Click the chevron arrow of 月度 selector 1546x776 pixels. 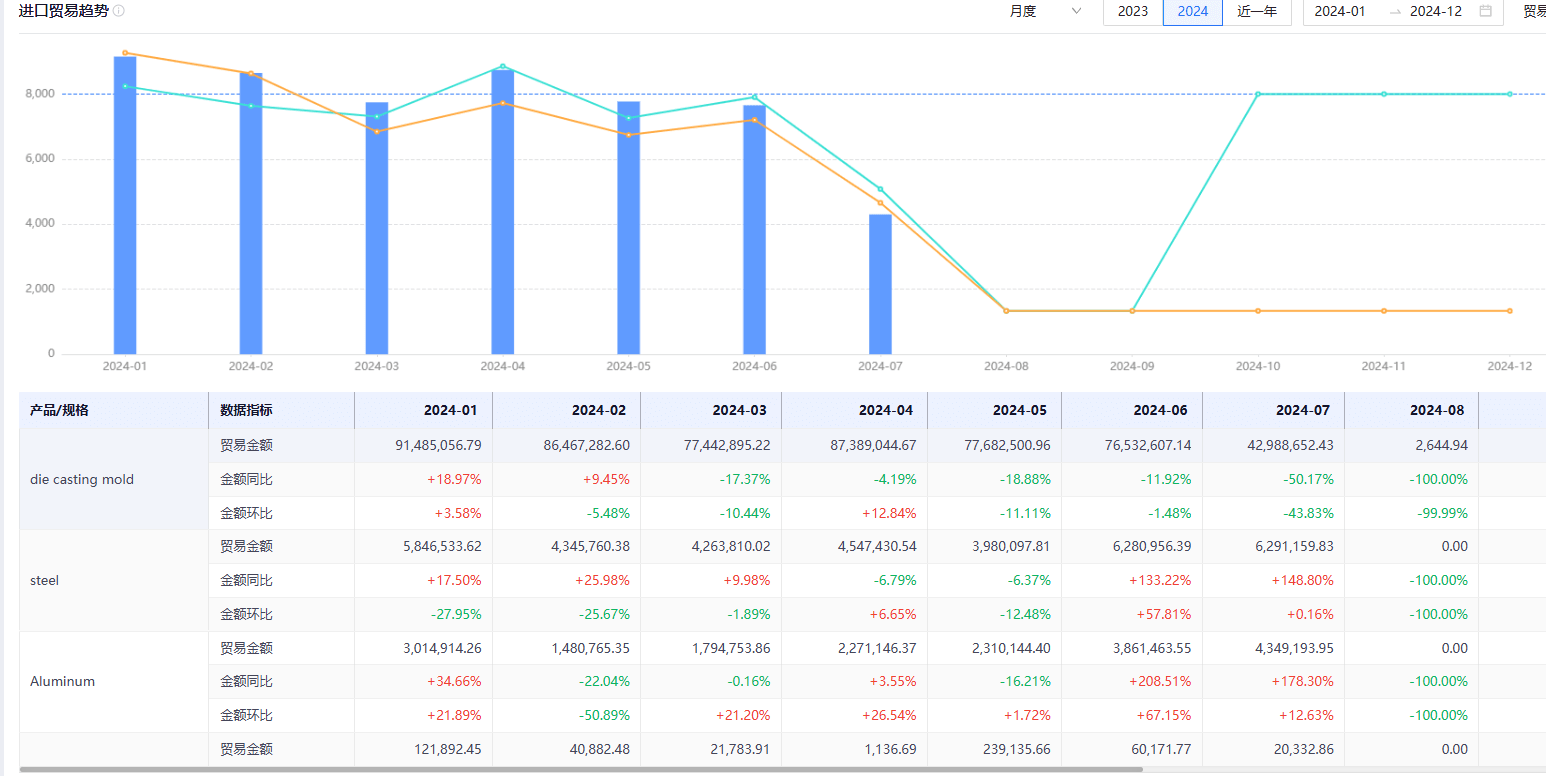(x=1076, y=11)
